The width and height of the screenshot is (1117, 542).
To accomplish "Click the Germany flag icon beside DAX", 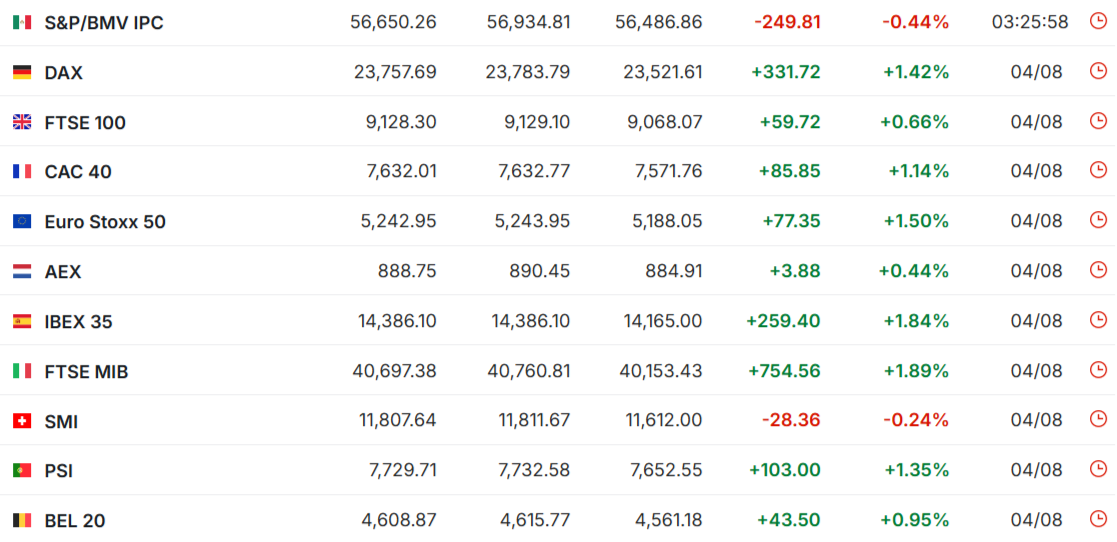I will point(22,72).
